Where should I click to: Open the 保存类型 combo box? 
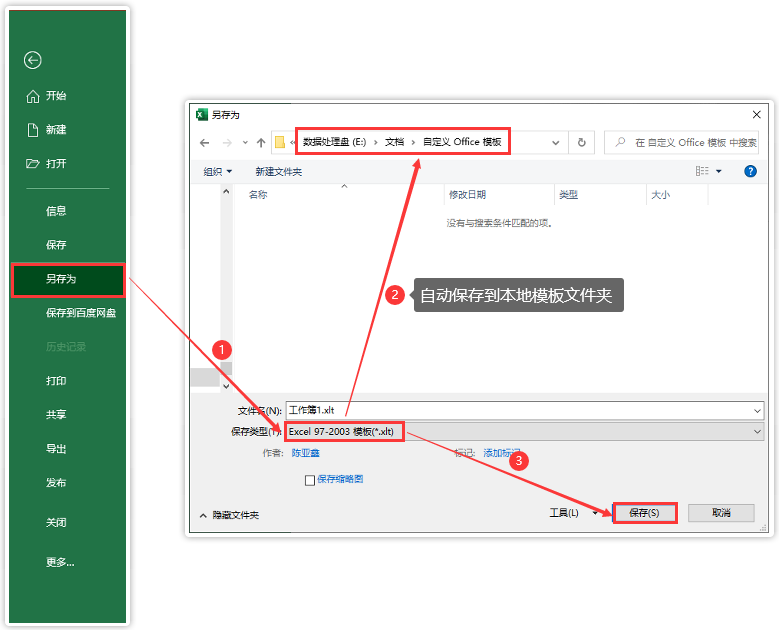pyautogui.click(x=524, y=432)
